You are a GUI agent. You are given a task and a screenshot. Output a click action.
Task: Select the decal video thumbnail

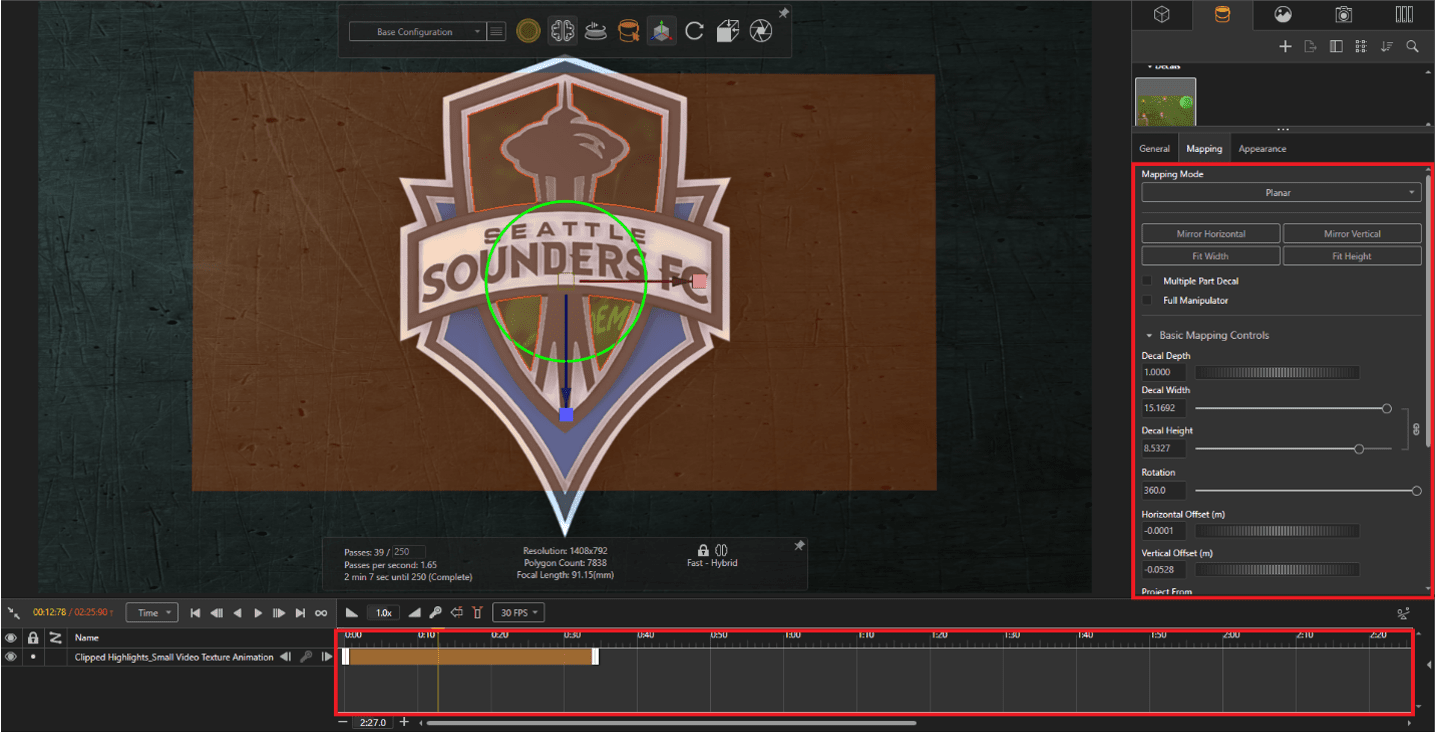[x=1165, y=102]
